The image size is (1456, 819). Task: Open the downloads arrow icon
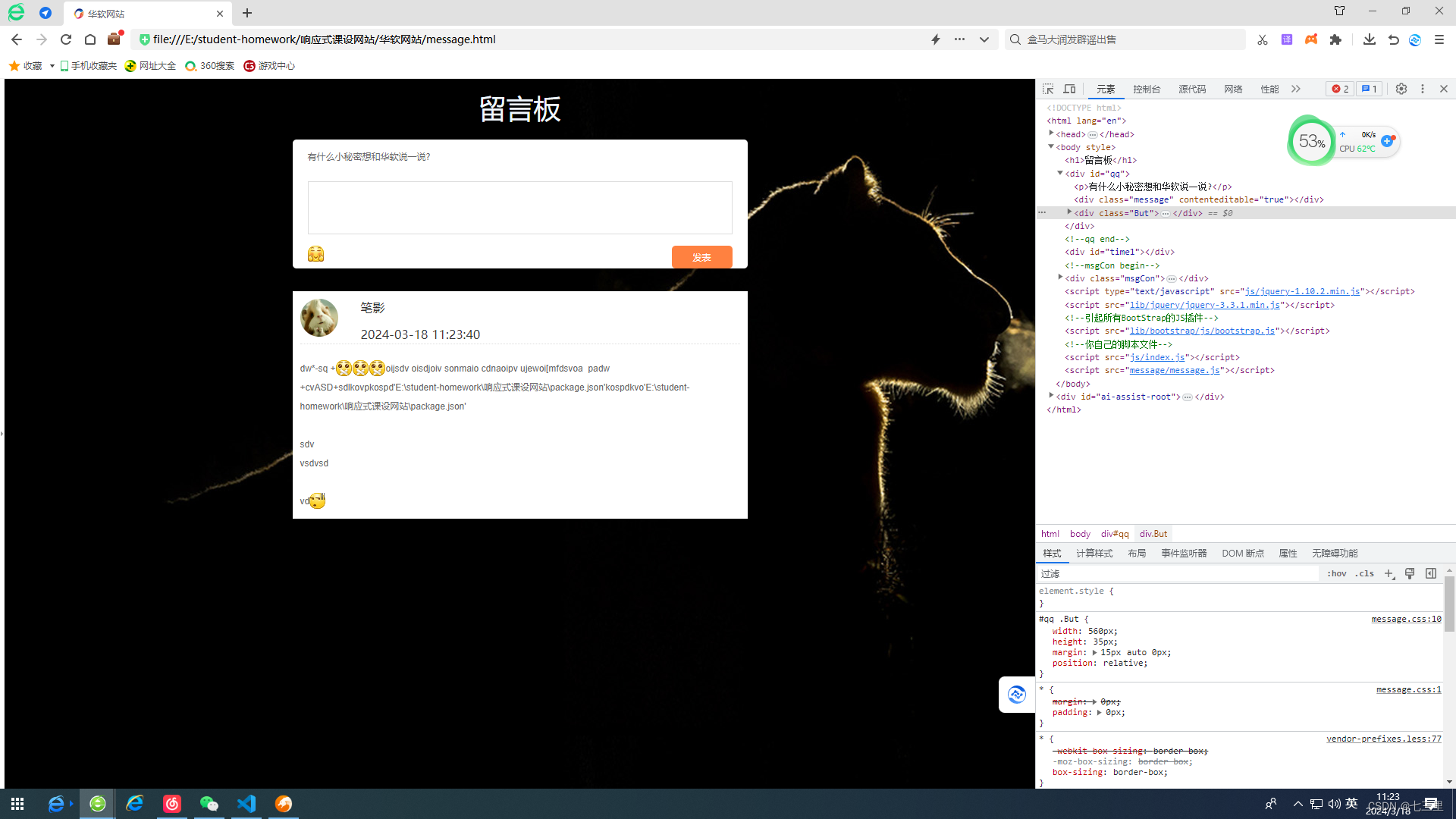(x=1370, y=39)
